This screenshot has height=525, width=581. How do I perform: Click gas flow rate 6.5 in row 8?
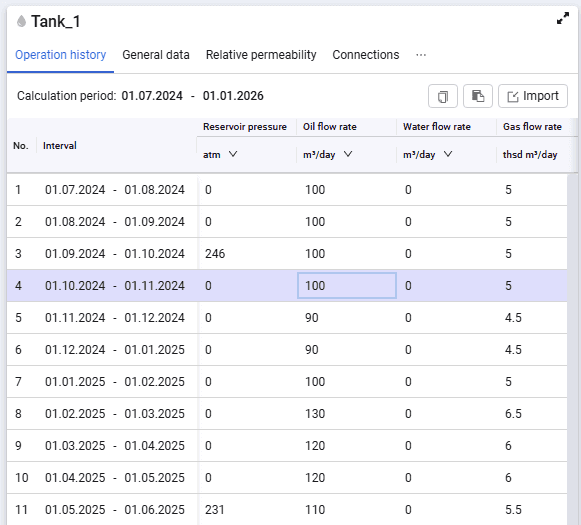pos(513,414)
